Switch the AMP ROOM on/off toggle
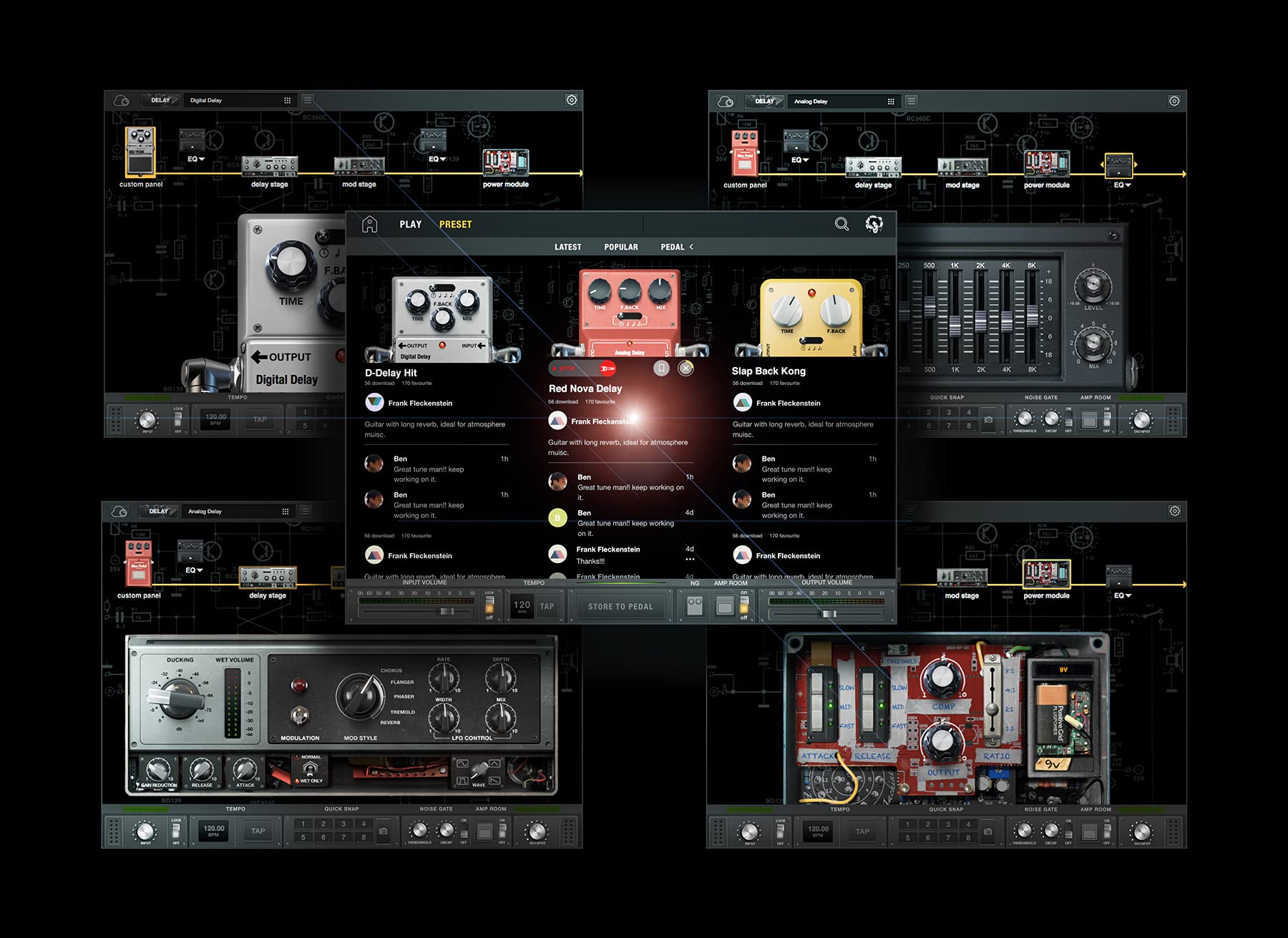The image size is (1288, 938). (x=745, y=606)
